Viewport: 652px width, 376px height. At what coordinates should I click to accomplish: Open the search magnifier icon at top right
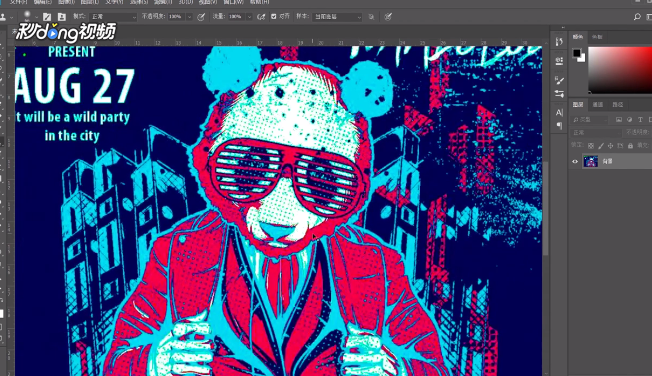point(637,17)
